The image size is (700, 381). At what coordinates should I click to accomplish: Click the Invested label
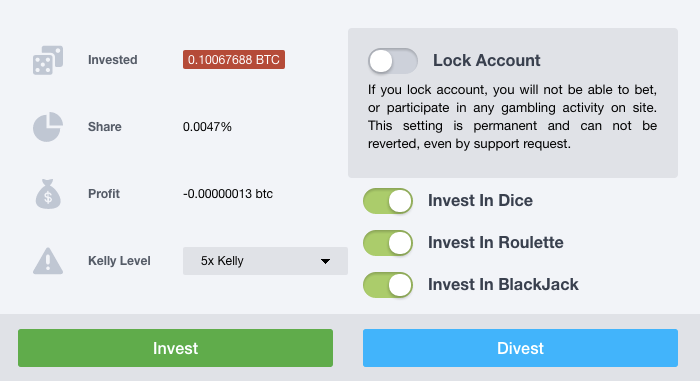[112, 60]
